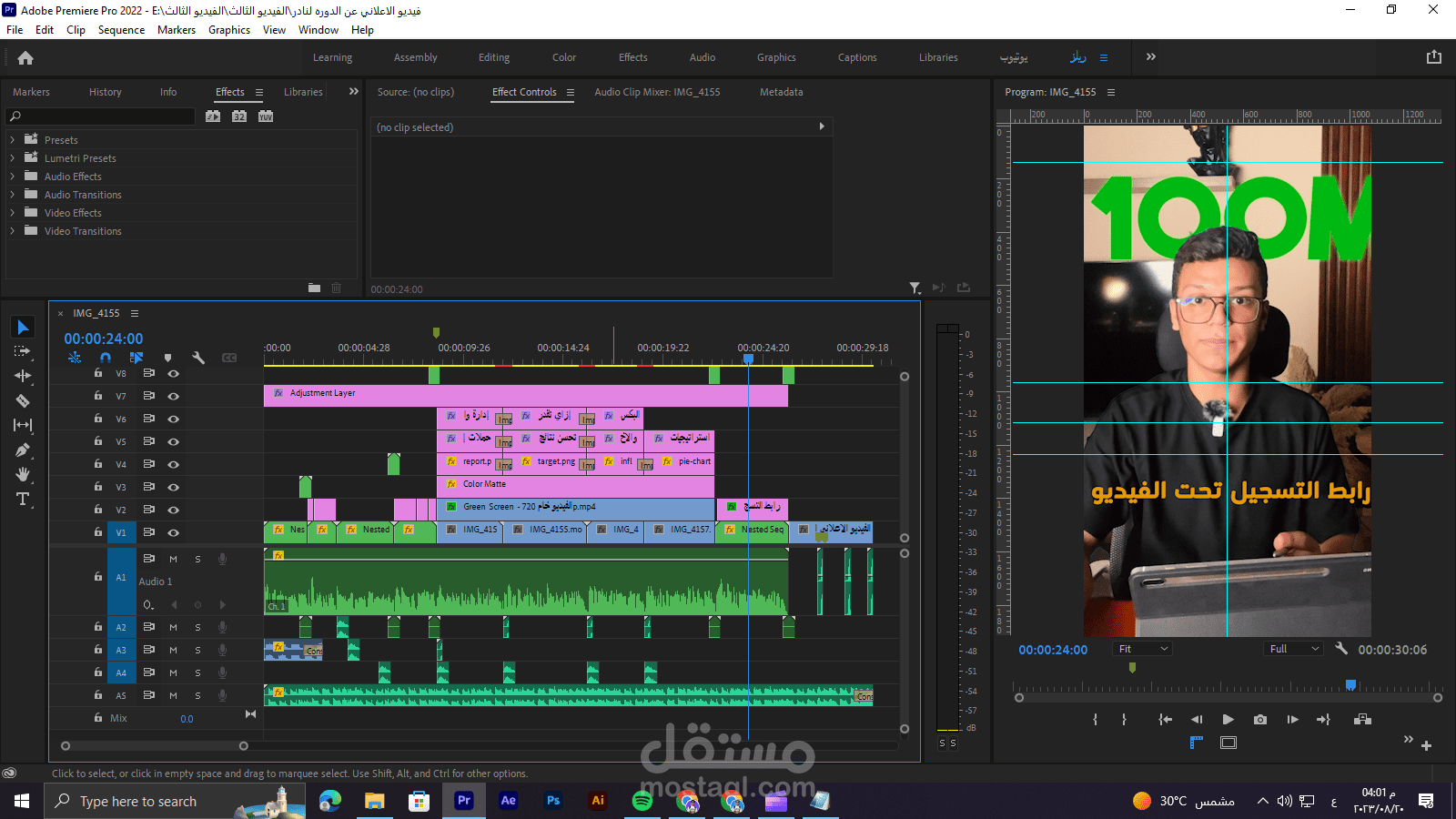The height and width of the screenshot is (819, 1456).
Task: Toggle the lock on track V3
Action: 98,487
